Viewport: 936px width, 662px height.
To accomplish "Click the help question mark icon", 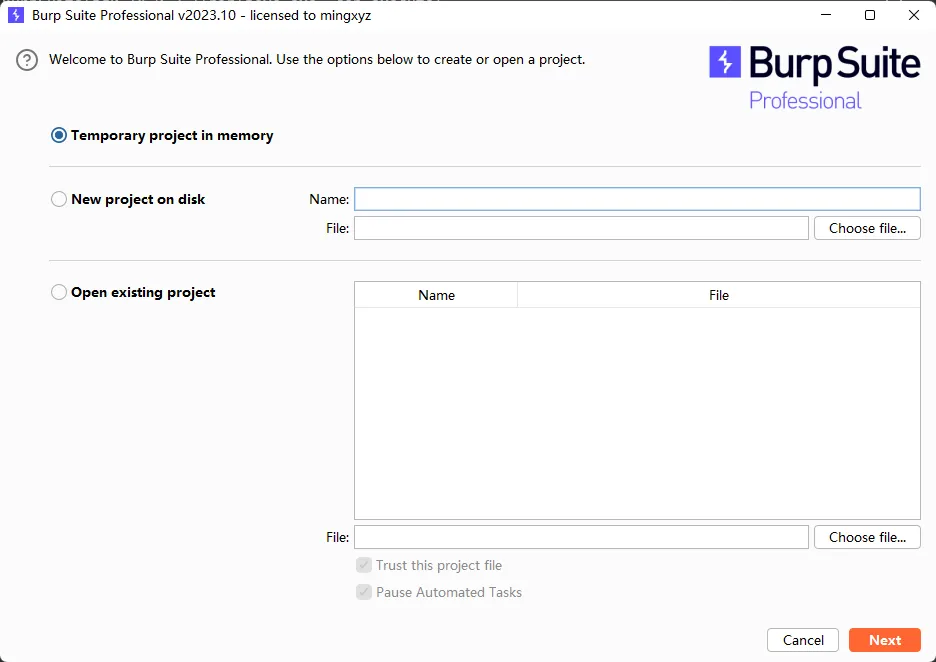I will pyautogui.click(x=27, y=60).
